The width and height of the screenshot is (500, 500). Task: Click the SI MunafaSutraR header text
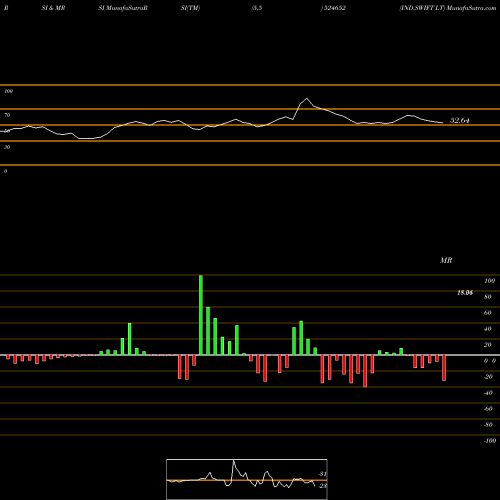(x=123, y=8)
